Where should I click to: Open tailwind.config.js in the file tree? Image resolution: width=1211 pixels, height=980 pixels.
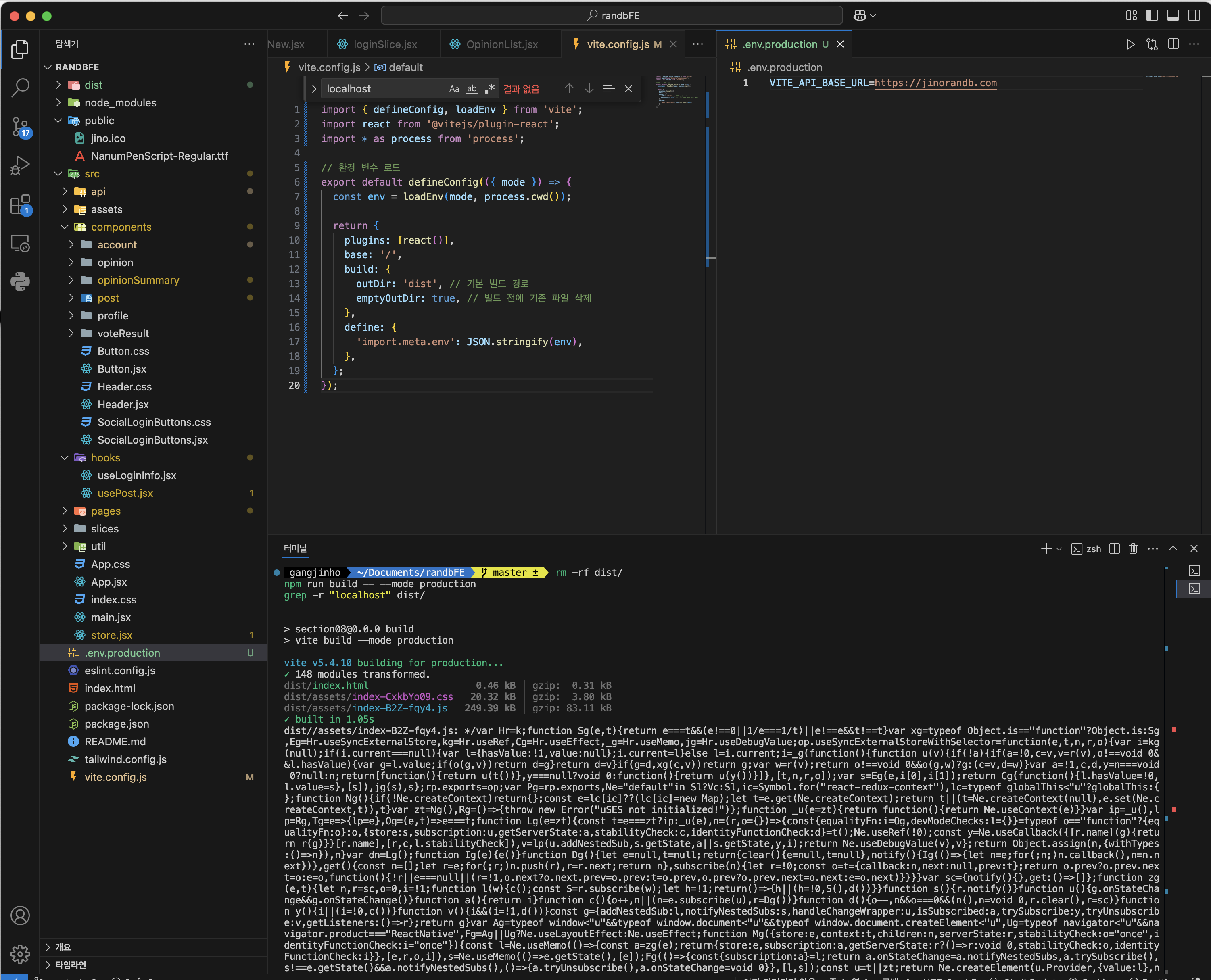coord(152,759)
